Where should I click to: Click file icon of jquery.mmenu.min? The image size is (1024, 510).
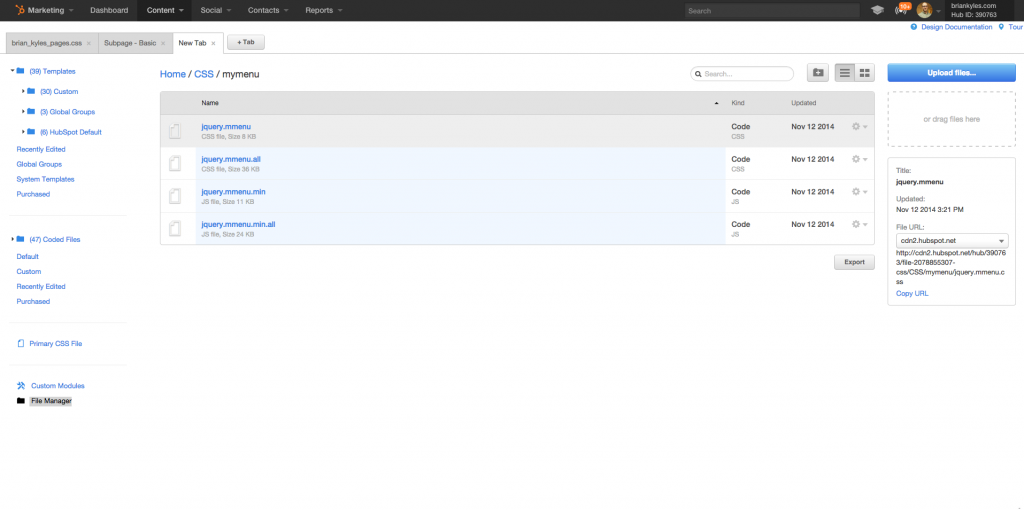174,196
